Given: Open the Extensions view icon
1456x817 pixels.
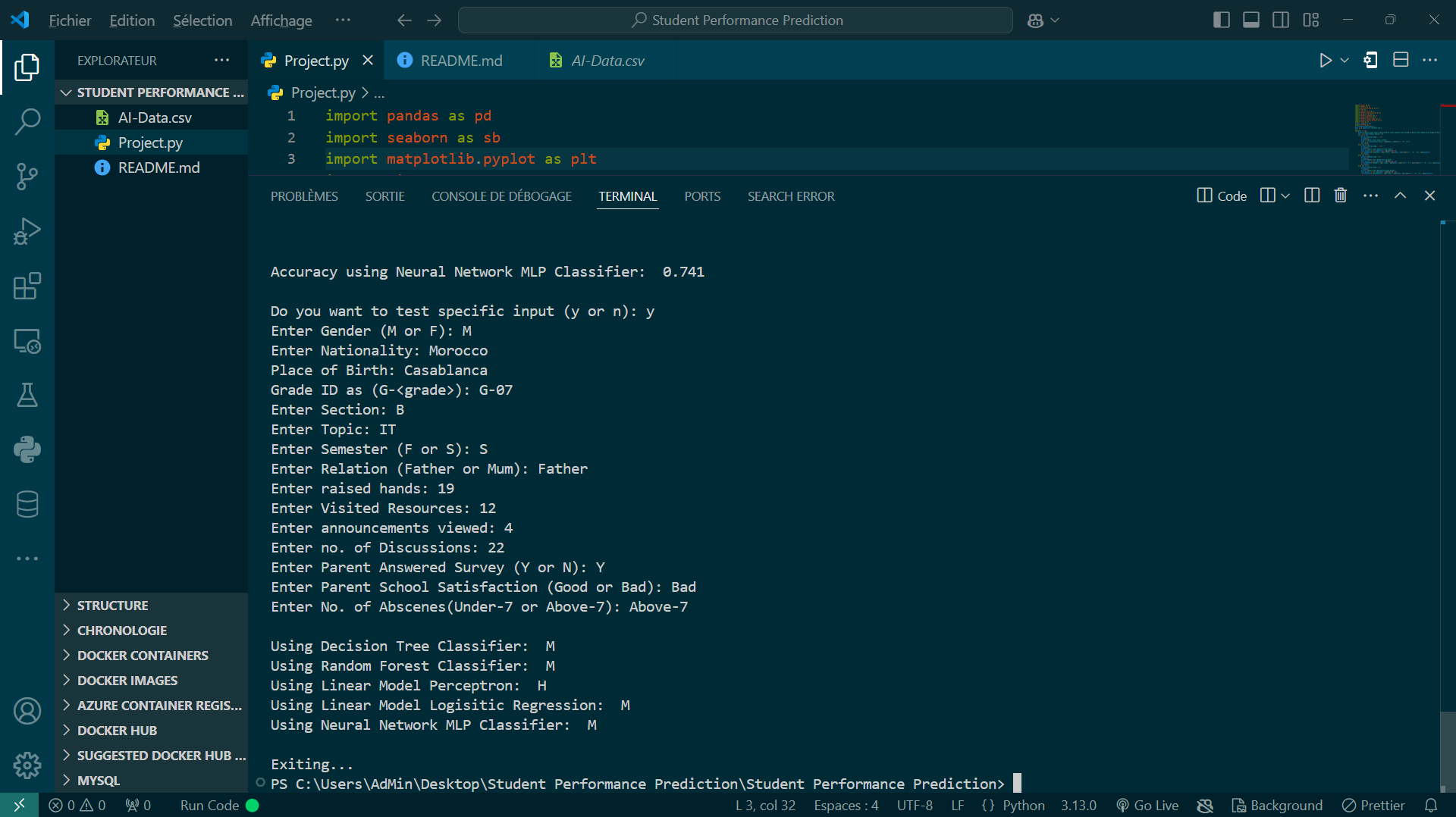Looking at the screenshot, I should coord(27,286).
